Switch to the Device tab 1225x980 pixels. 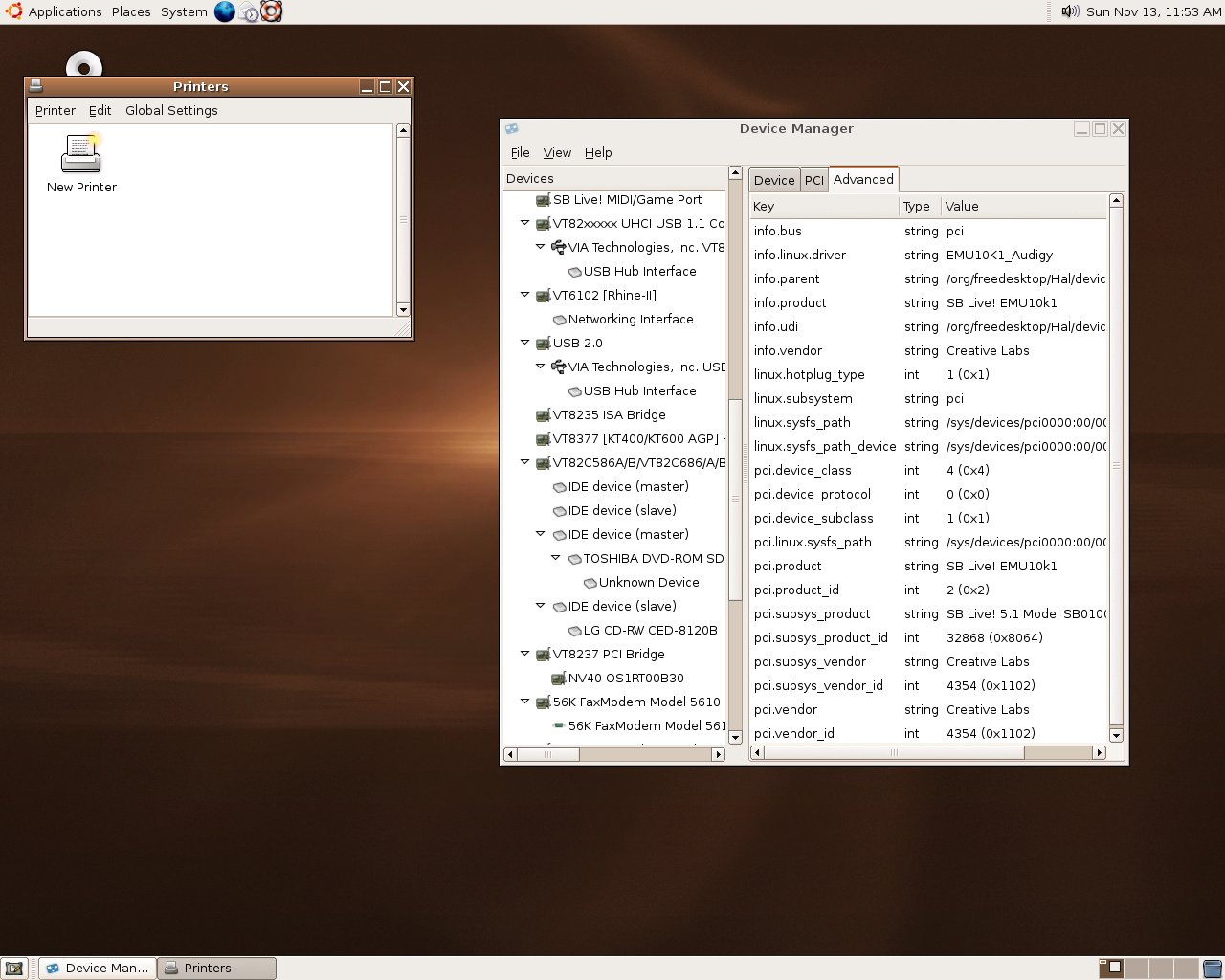pos(774,180)
